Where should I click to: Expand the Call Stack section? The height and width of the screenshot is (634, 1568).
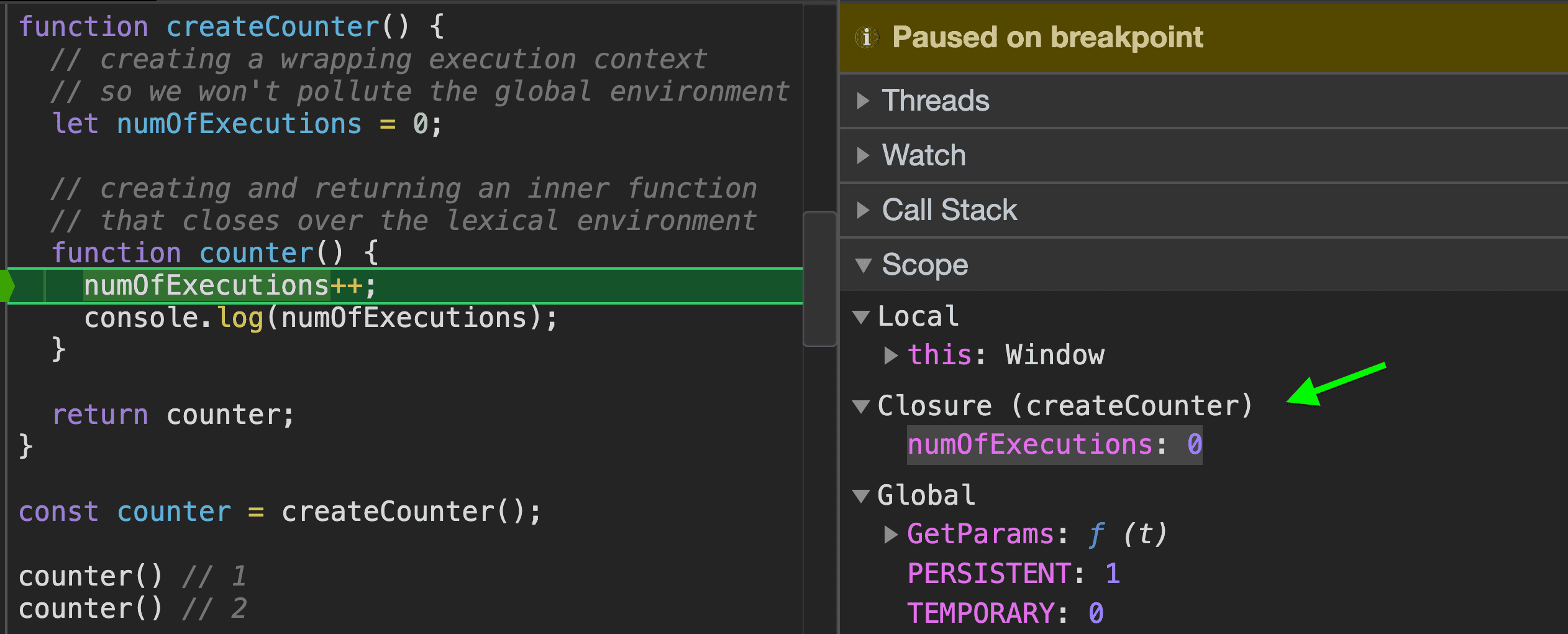pyautogui.click(x=863, y=210)
